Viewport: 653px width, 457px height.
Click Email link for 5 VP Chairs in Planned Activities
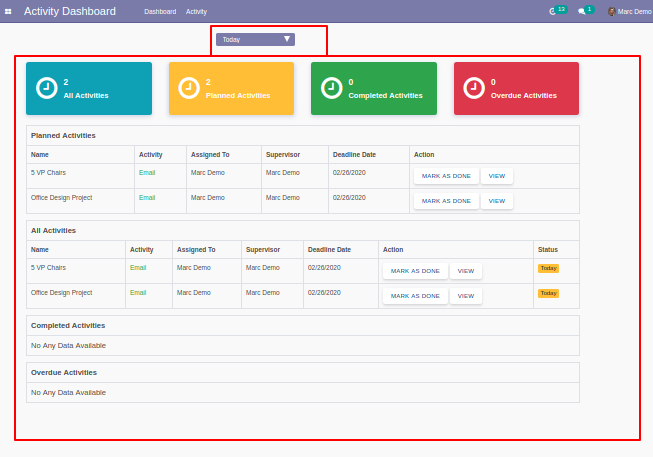point(147,172)
